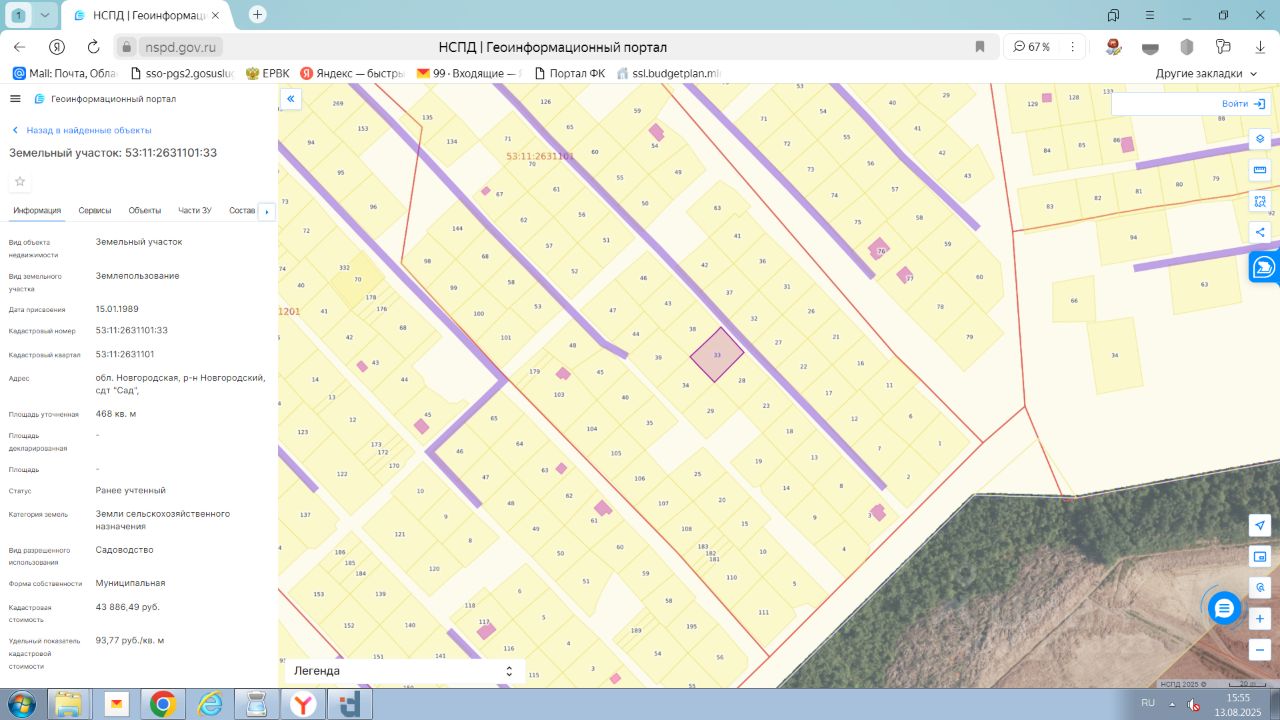Switch the RU keyboard language indicator
Image resolution: width=1280 pixels, height=720 pixels.
[x=1149, y=703]
